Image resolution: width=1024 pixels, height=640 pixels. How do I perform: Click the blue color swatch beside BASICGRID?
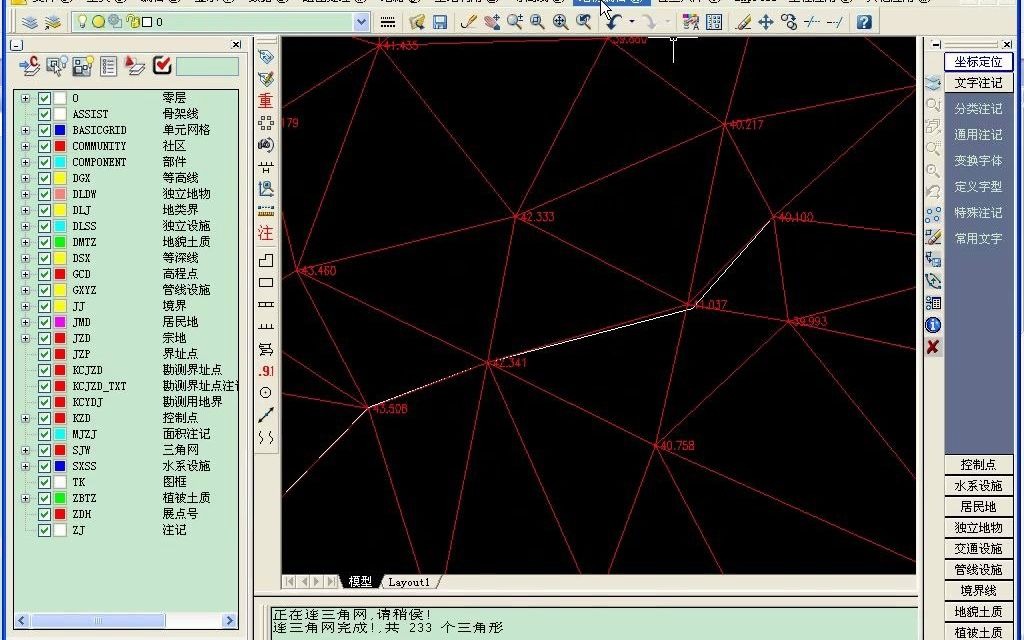pos(60,129)
